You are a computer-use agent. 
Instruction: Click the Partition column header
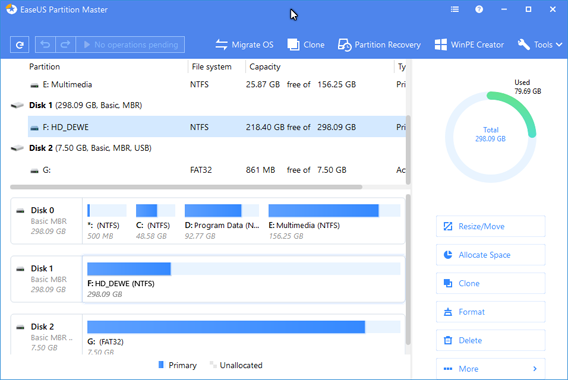(x=45, y=67)
